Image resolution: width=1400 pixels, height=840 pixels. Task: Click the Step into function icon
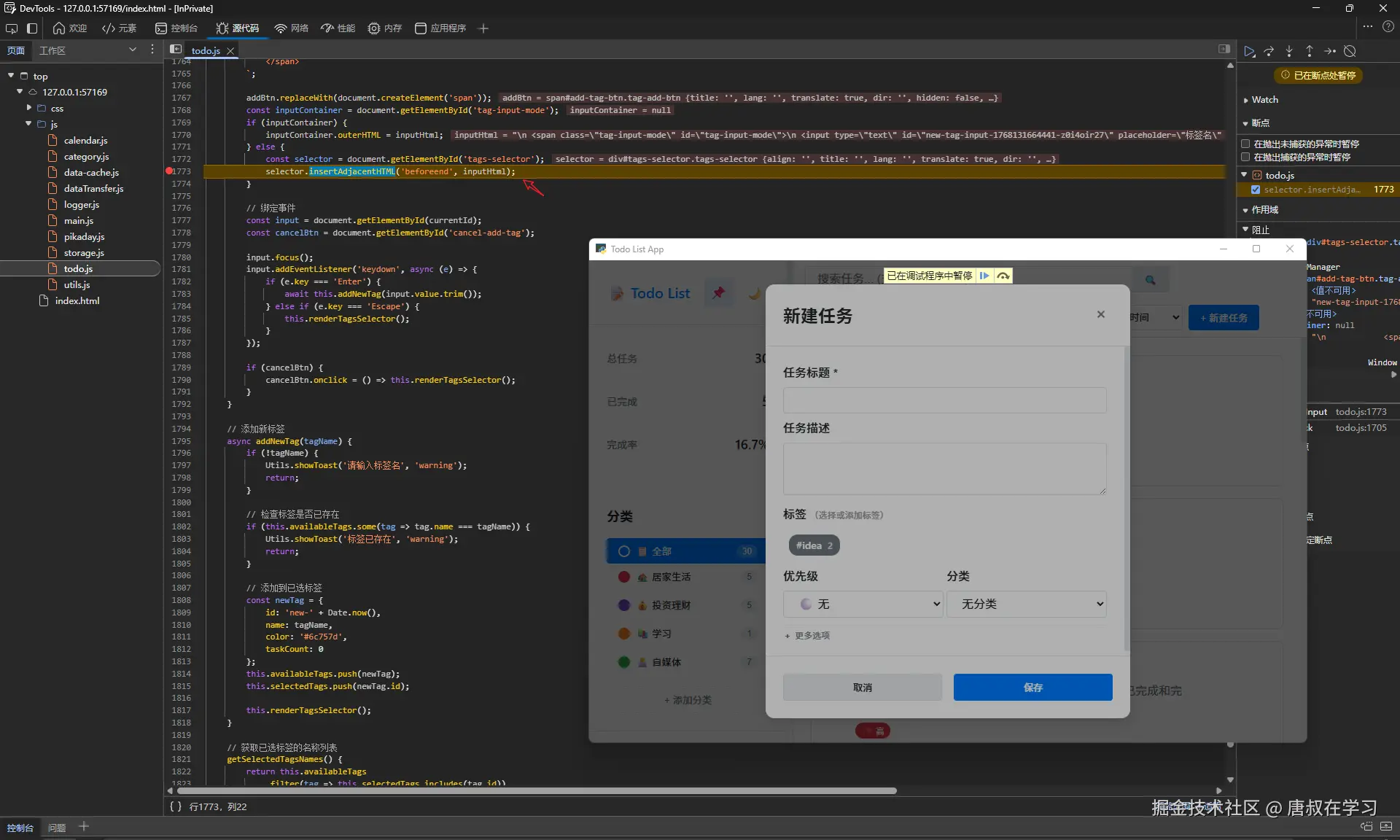click(1289, 51)
